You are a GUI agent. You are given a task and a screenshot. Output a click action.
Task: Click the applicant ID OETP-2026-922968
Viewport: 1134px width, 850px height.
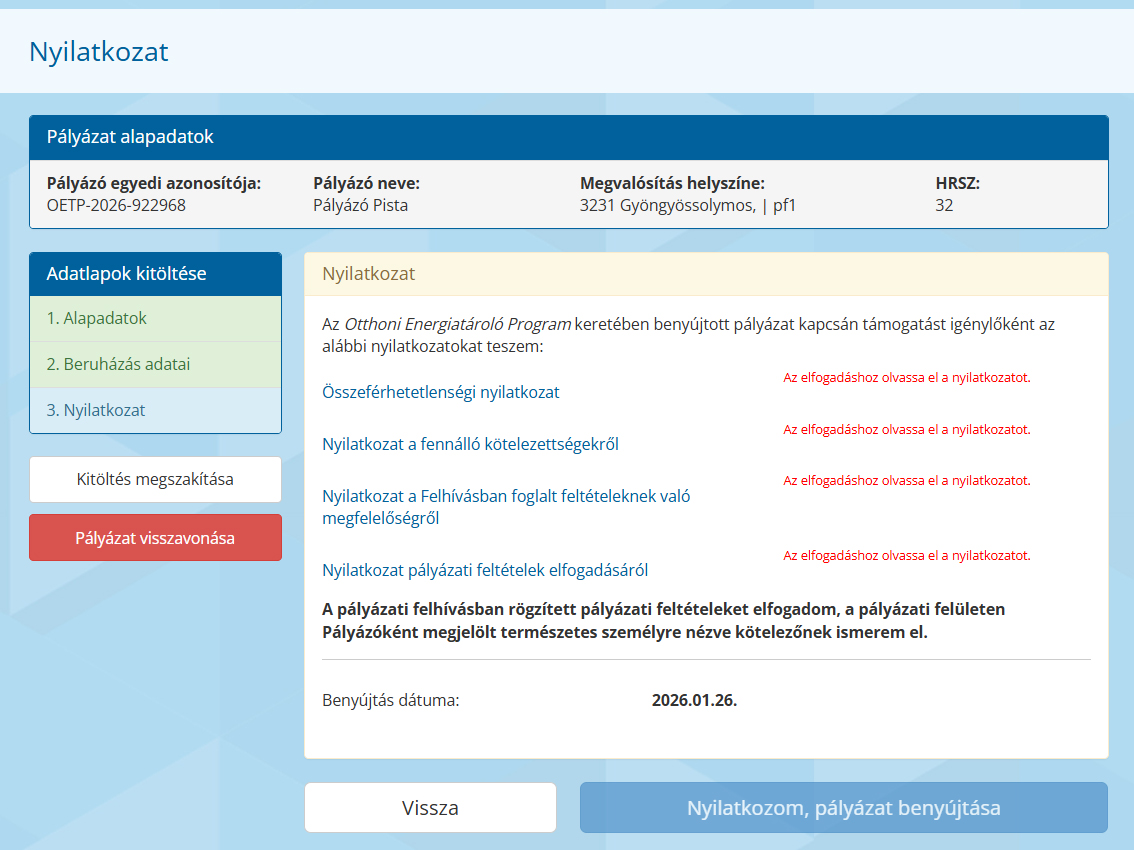[x=116, y=206]
